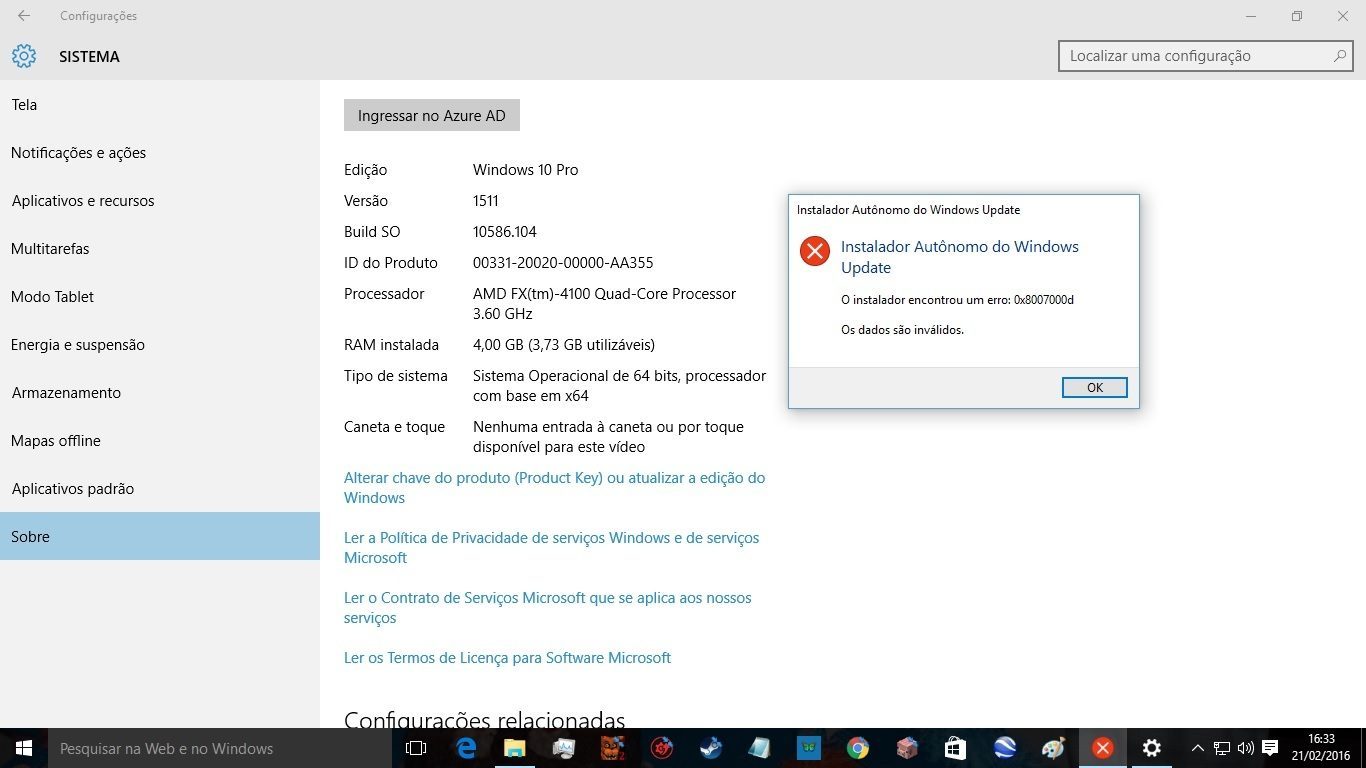1366x768 pixels.
Task: Click the red X installer taskbar icon
Action: tap(1103, 748)
